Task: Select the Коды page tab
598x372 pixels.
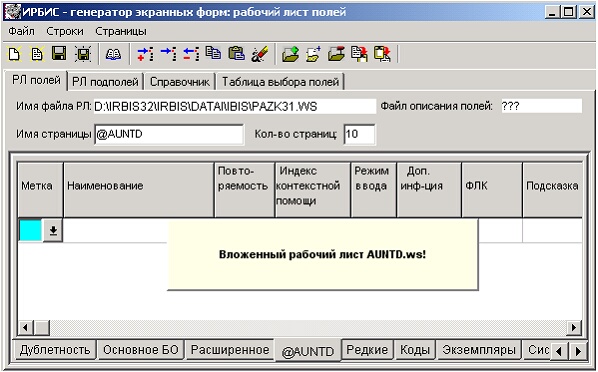Action: (x=415, y=350)
